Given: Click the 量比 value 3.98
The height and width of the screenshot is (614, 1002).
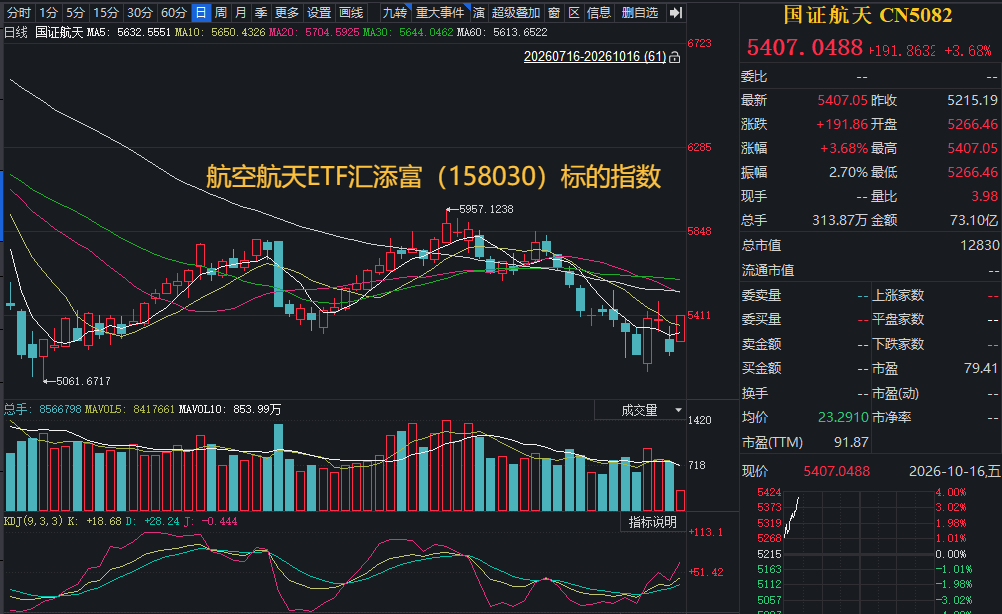Looking at the screenshot, I should click(984, 196).
